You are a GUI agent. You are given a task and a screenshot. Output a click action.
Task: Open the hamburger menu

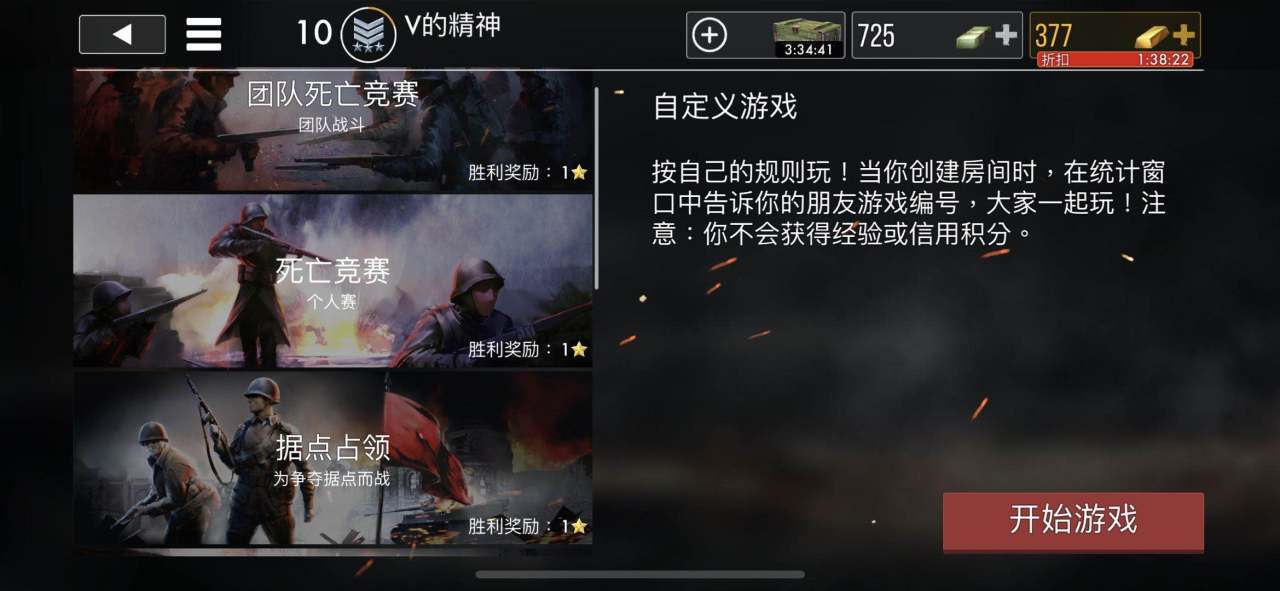tap(204, 35)
